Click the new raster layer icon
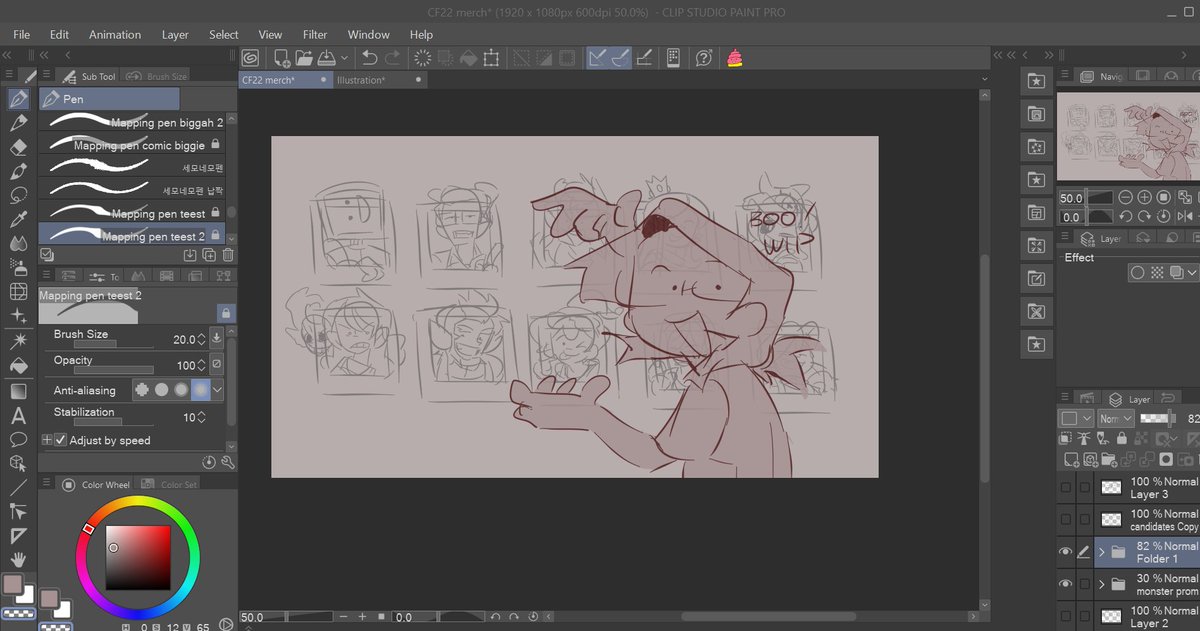 [x=1071, y=460]
